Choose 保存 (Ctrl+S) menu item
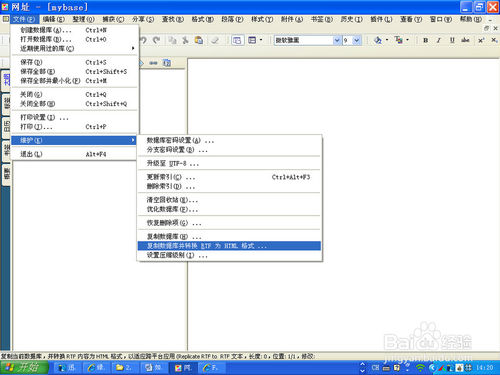Image resolution: width=500 pixels, height=375 pixels. pyautogui.click(x=75, y=62)
